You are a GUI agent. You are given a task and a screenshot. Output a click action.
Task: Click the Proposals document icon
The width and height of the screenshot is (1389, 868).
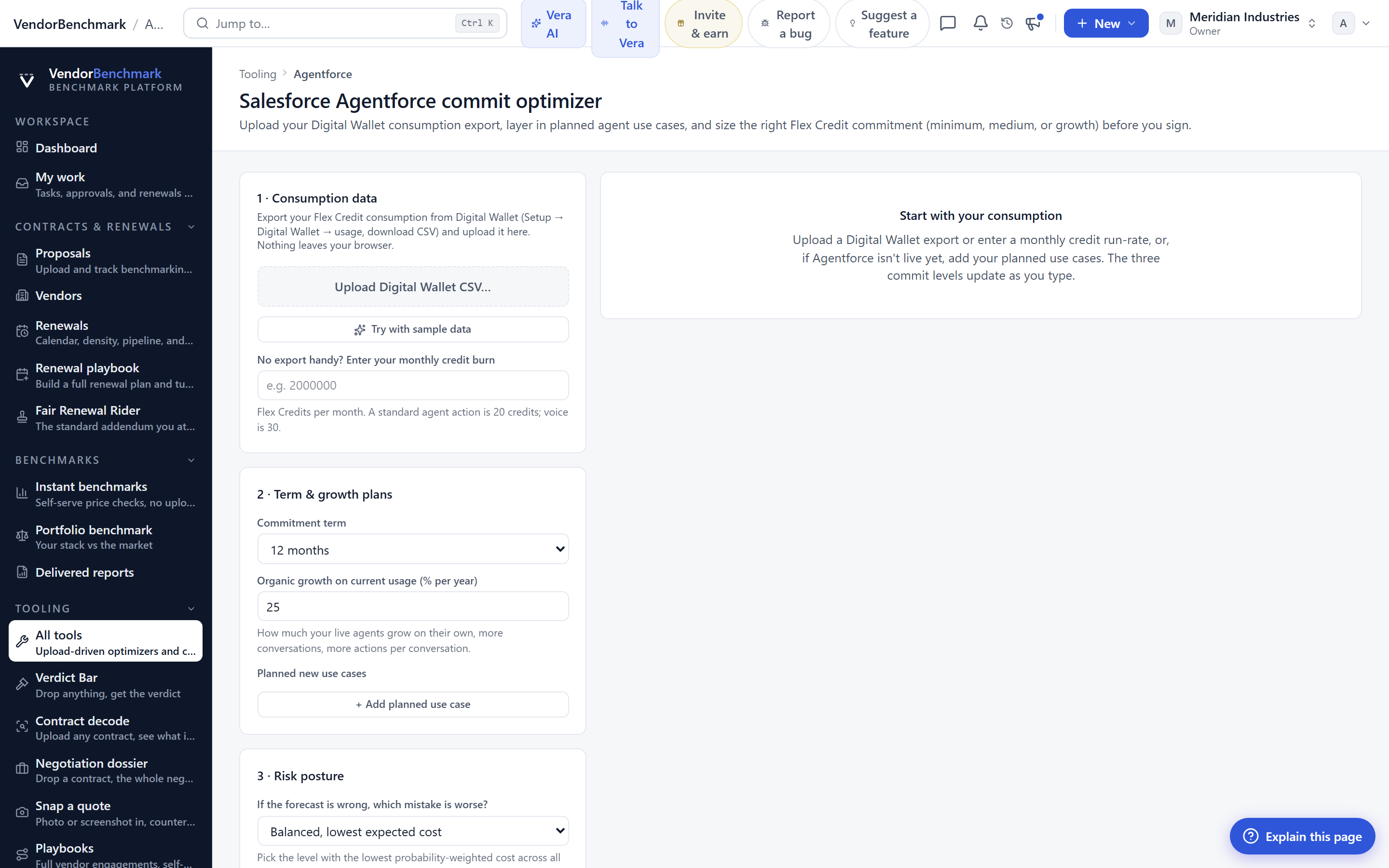coord(22,260)
